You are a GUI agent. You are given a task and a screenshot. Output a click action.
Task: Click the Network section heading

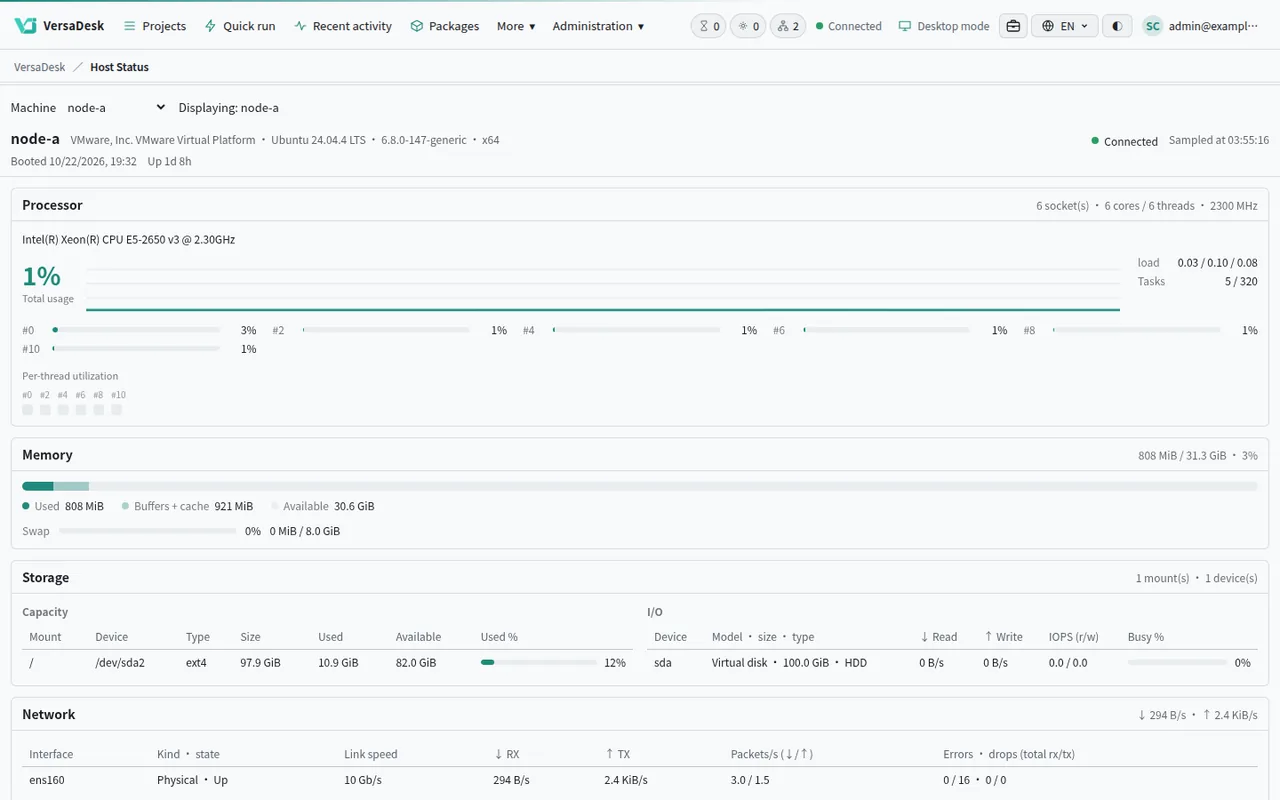[49, 715]
